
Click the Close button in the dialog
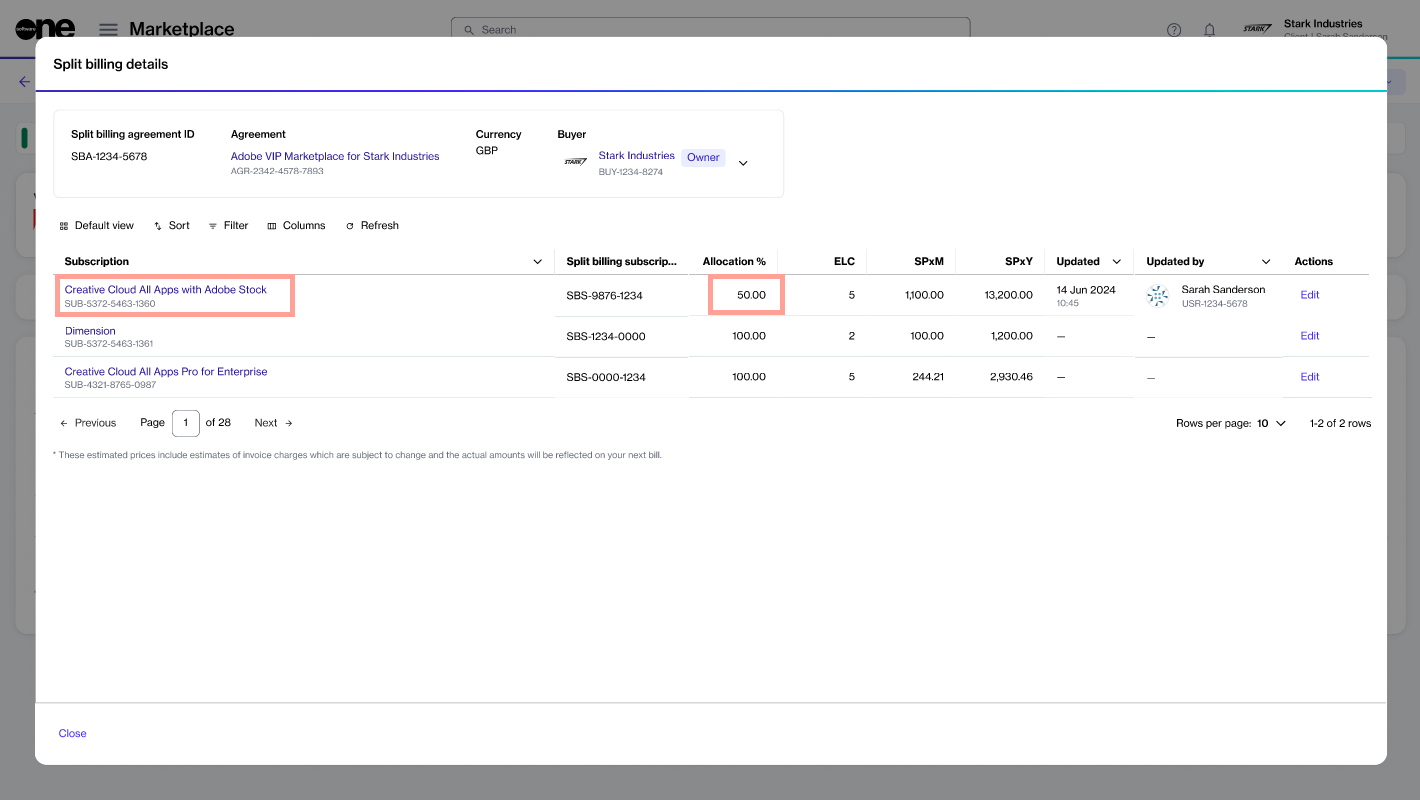pos(72,733)
